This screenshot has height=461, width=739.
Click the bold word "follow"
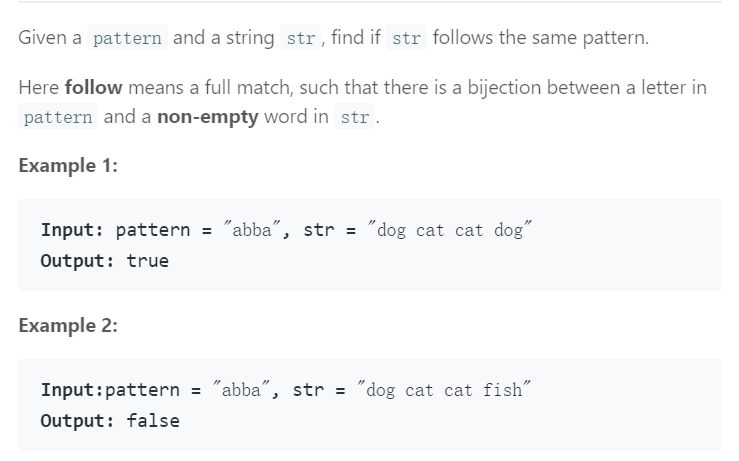tap(93, 88)
